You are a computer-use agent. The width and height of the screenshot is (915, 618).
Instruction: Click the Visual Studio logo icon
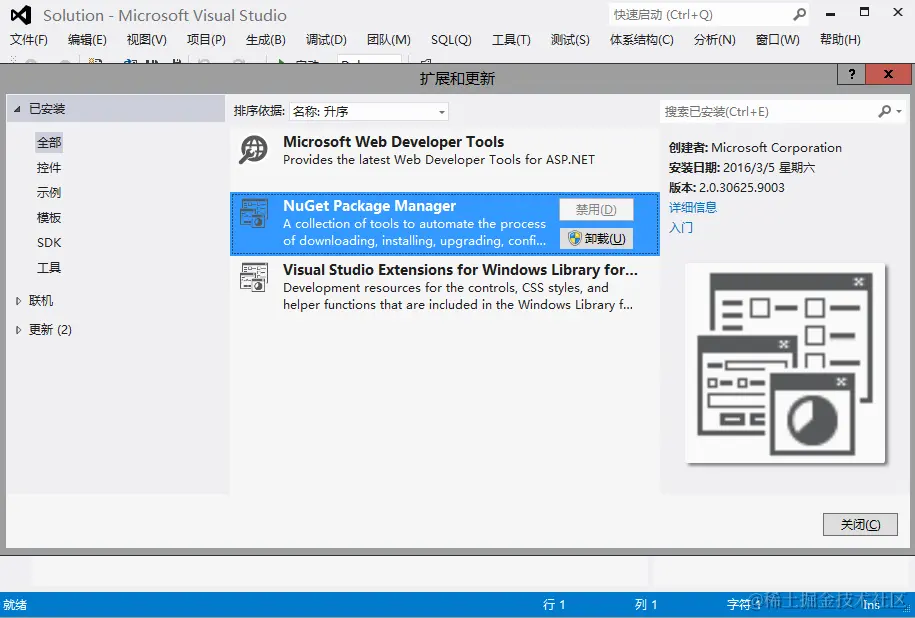coord(21,15)
